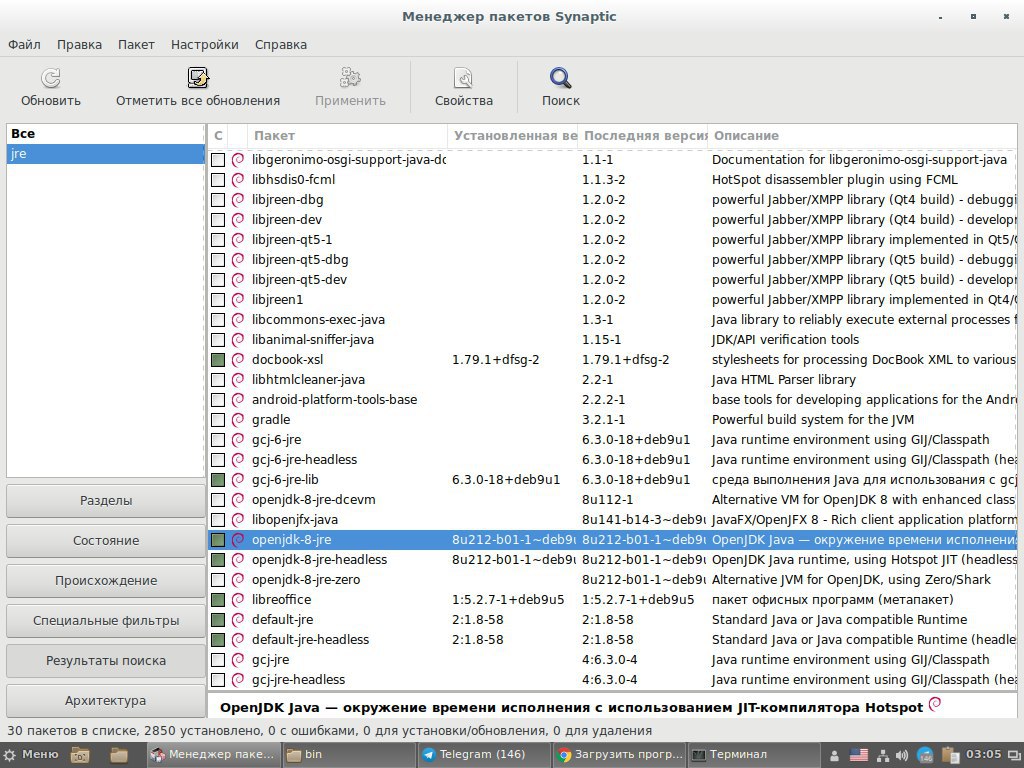Click Отметить все обновления toolbar icon
The width and height of the screenshot is (1024, 768).
198,78
